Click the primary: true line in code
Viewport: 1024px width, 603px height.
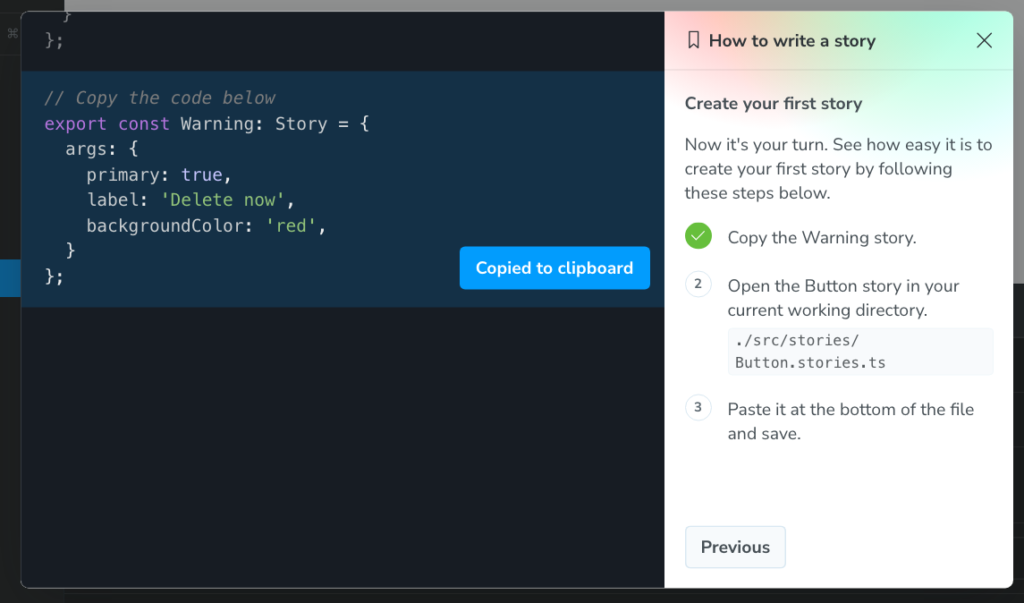point(159,175)
